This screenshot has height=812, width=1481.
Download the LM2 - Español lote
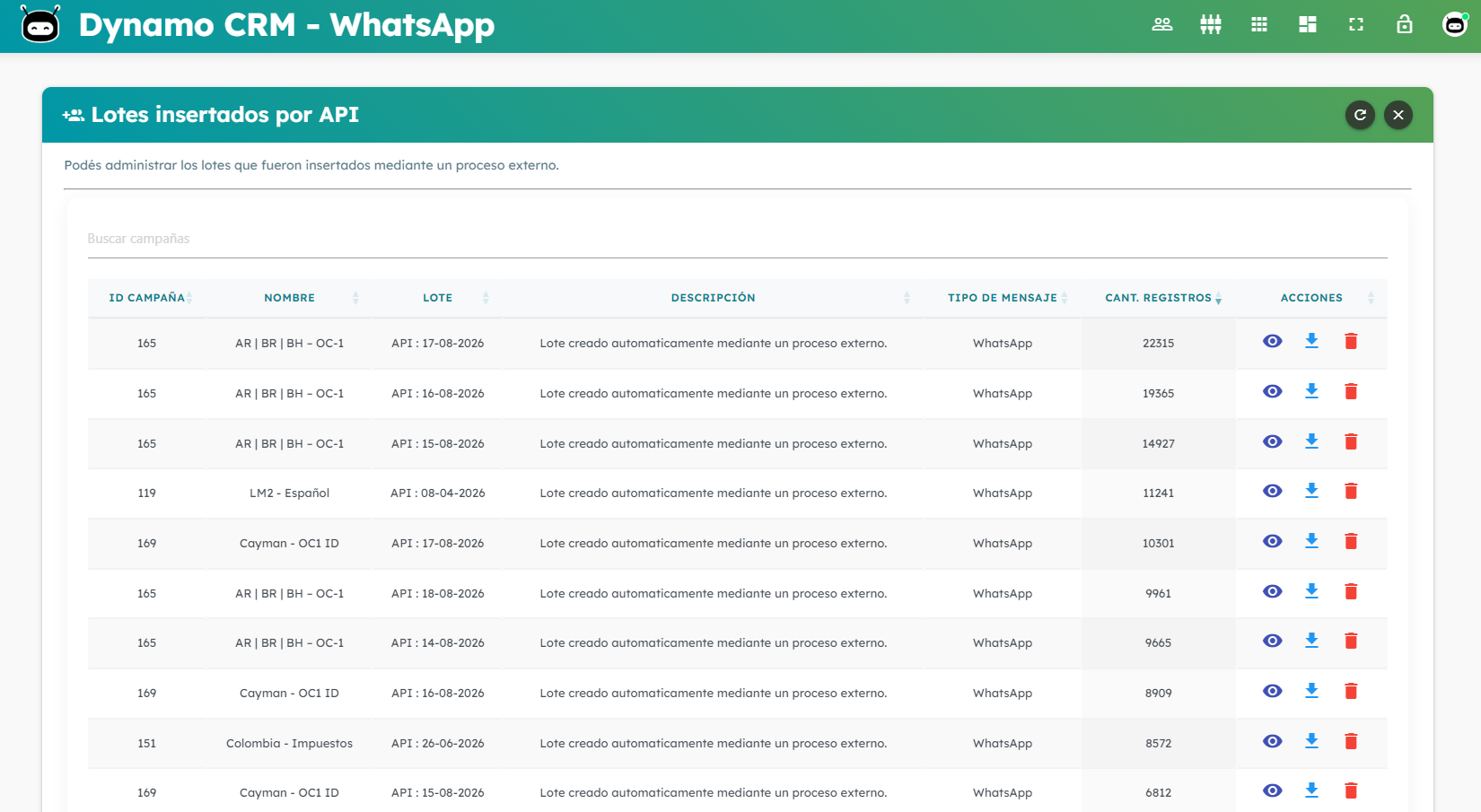click(x=1311, y=492)
